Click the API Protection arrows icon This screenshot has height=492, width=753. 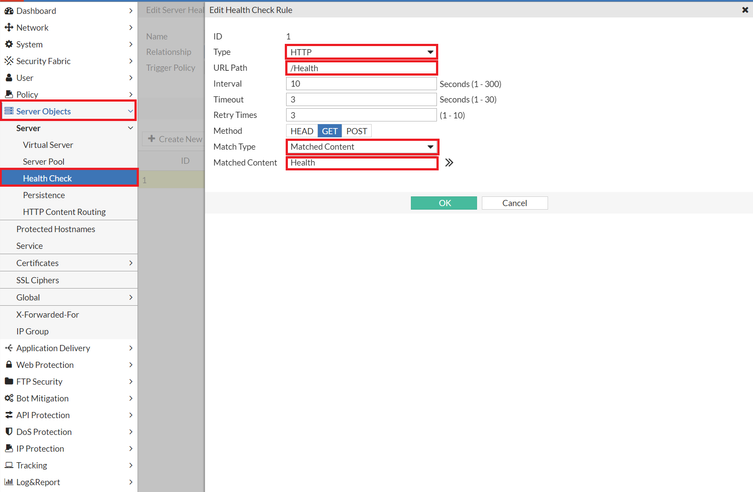tap(9, 415)
